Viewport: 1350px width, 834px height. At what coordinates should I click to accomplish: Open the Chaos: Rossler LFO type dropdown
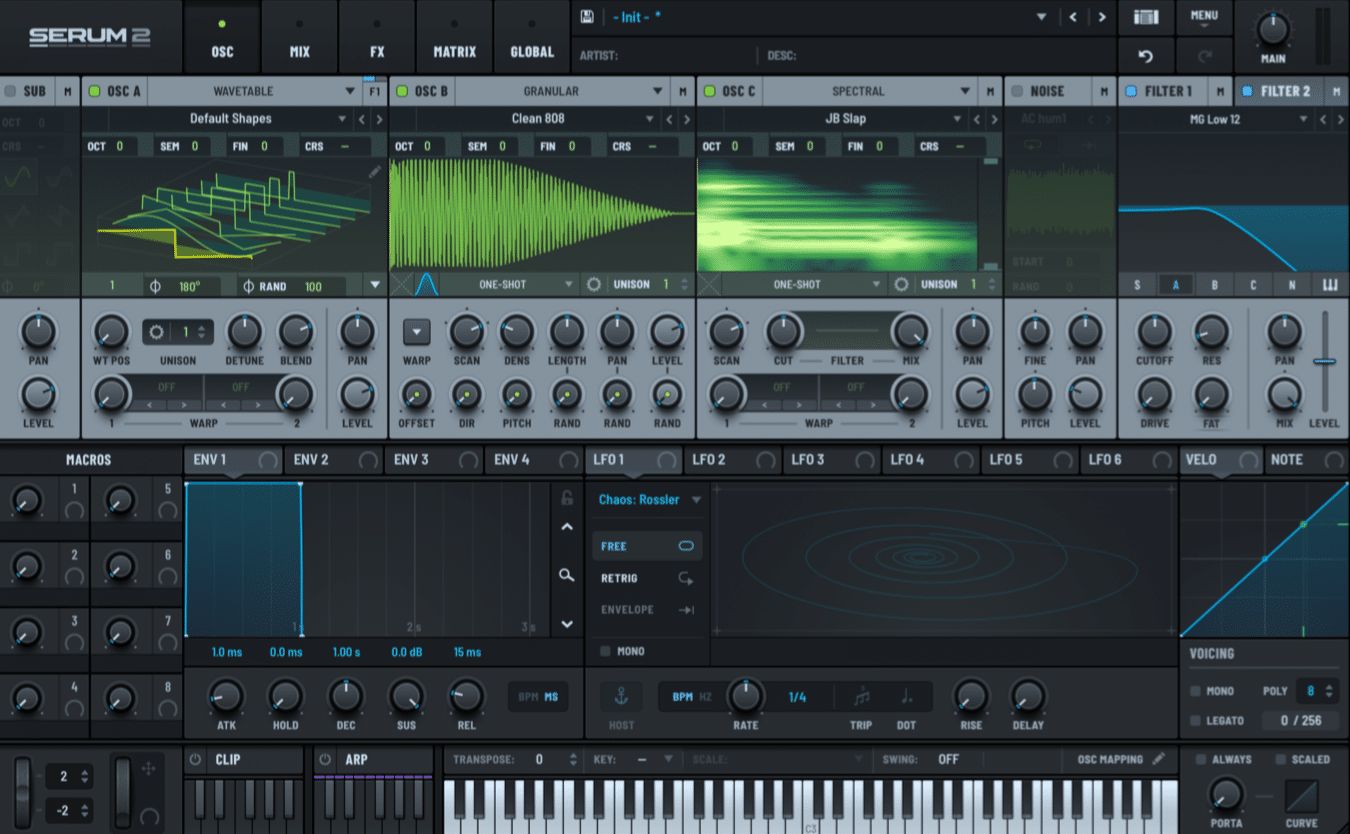pyautogui.click(x=650, y=499)
